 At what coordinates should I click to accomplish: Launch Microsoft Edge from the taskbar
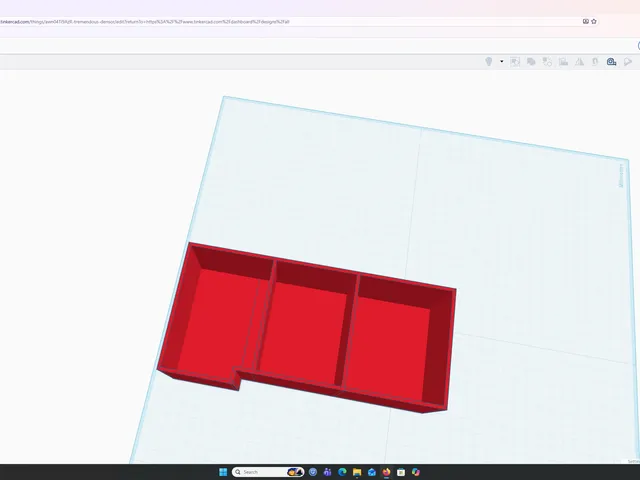coord(342,472)
